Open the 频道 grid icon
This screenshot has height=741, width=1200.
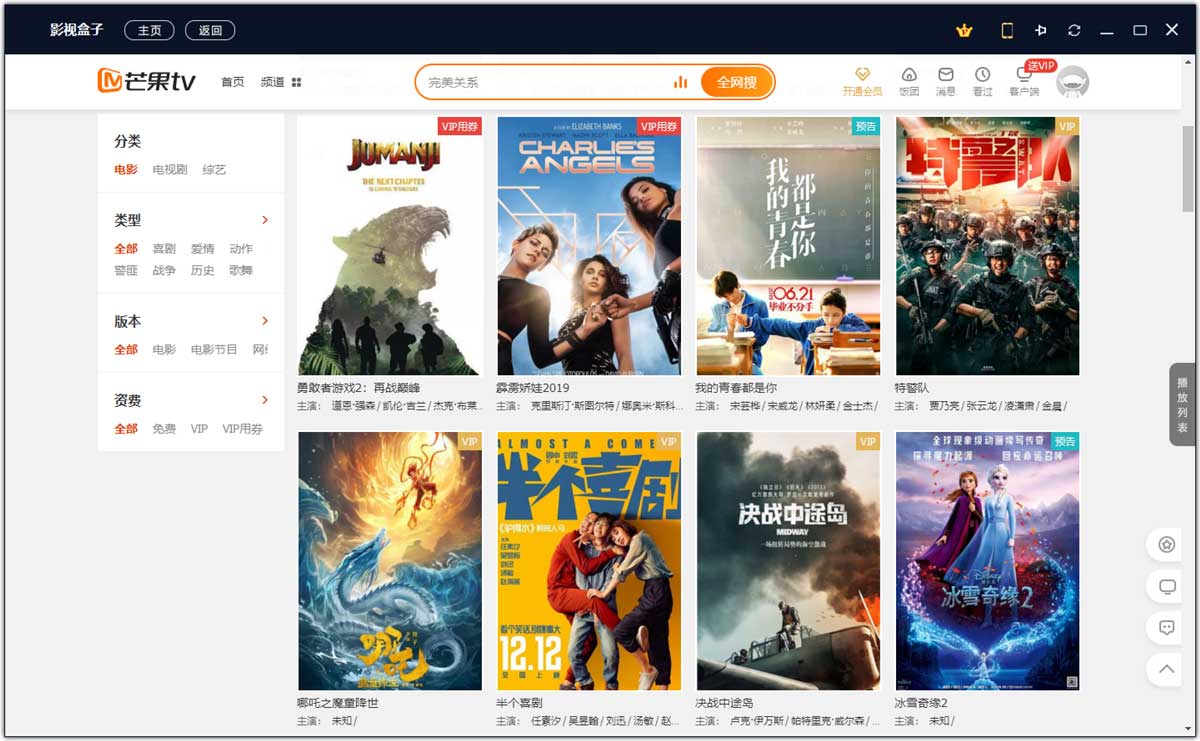pos(296,82)
